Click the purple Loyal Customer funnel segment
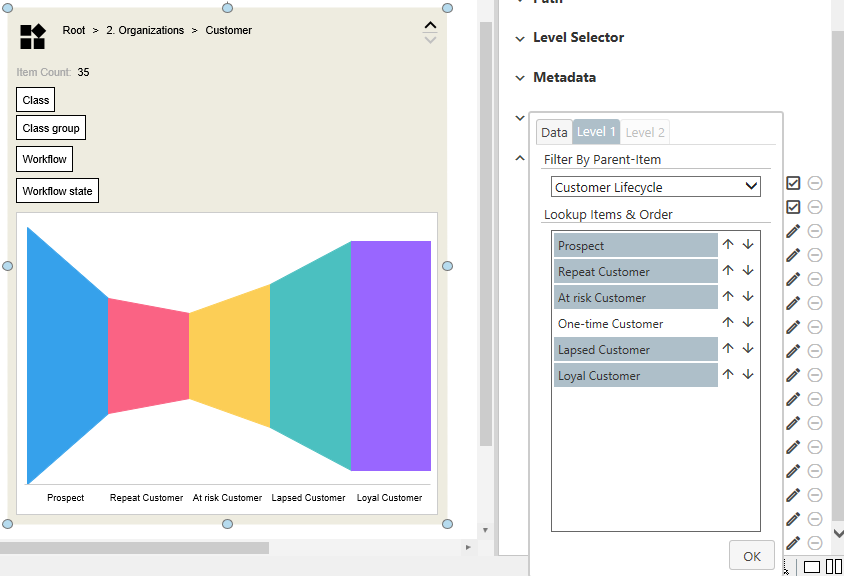The image size is (844, 576). click(390, 355)
